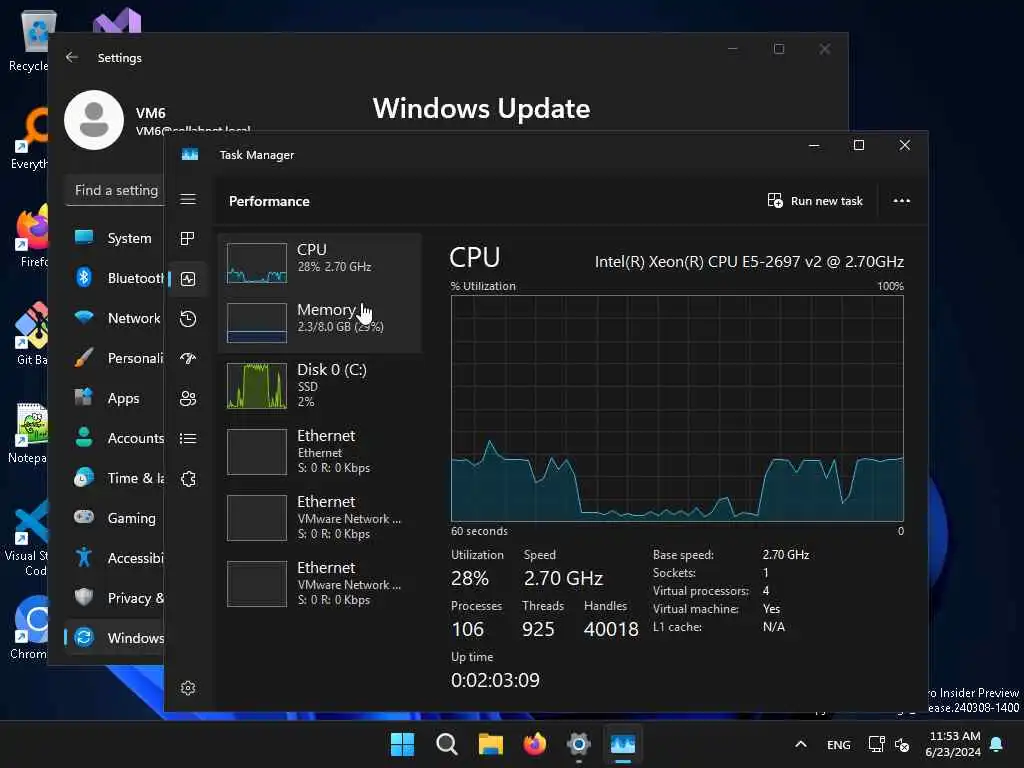
Task: Open Network section in Settings sidebar
Action: pyautogui.click(x=115, y=318)
